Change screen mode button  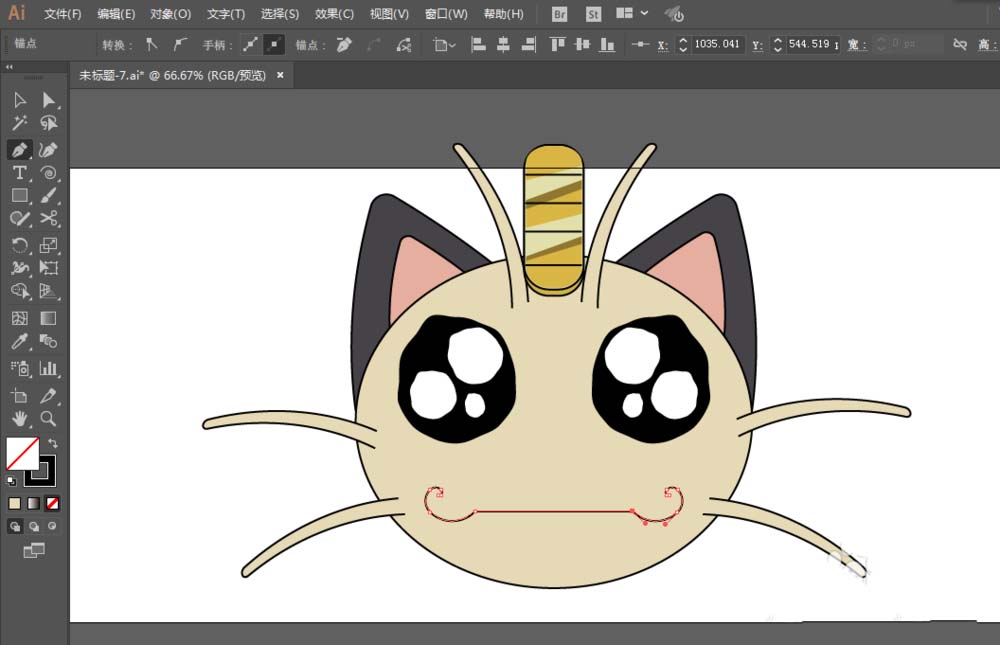(34, 550)
